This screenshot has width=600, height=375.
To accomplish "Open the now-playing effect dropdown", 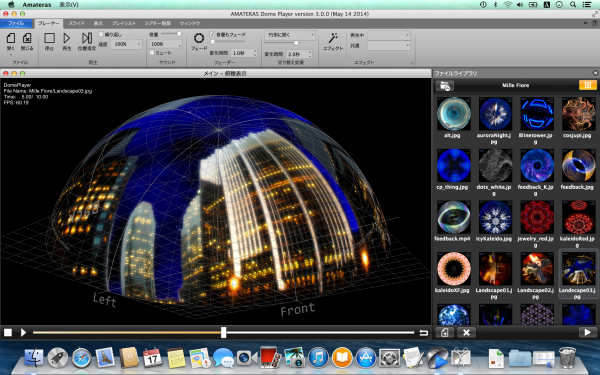I will click(389, 35).
